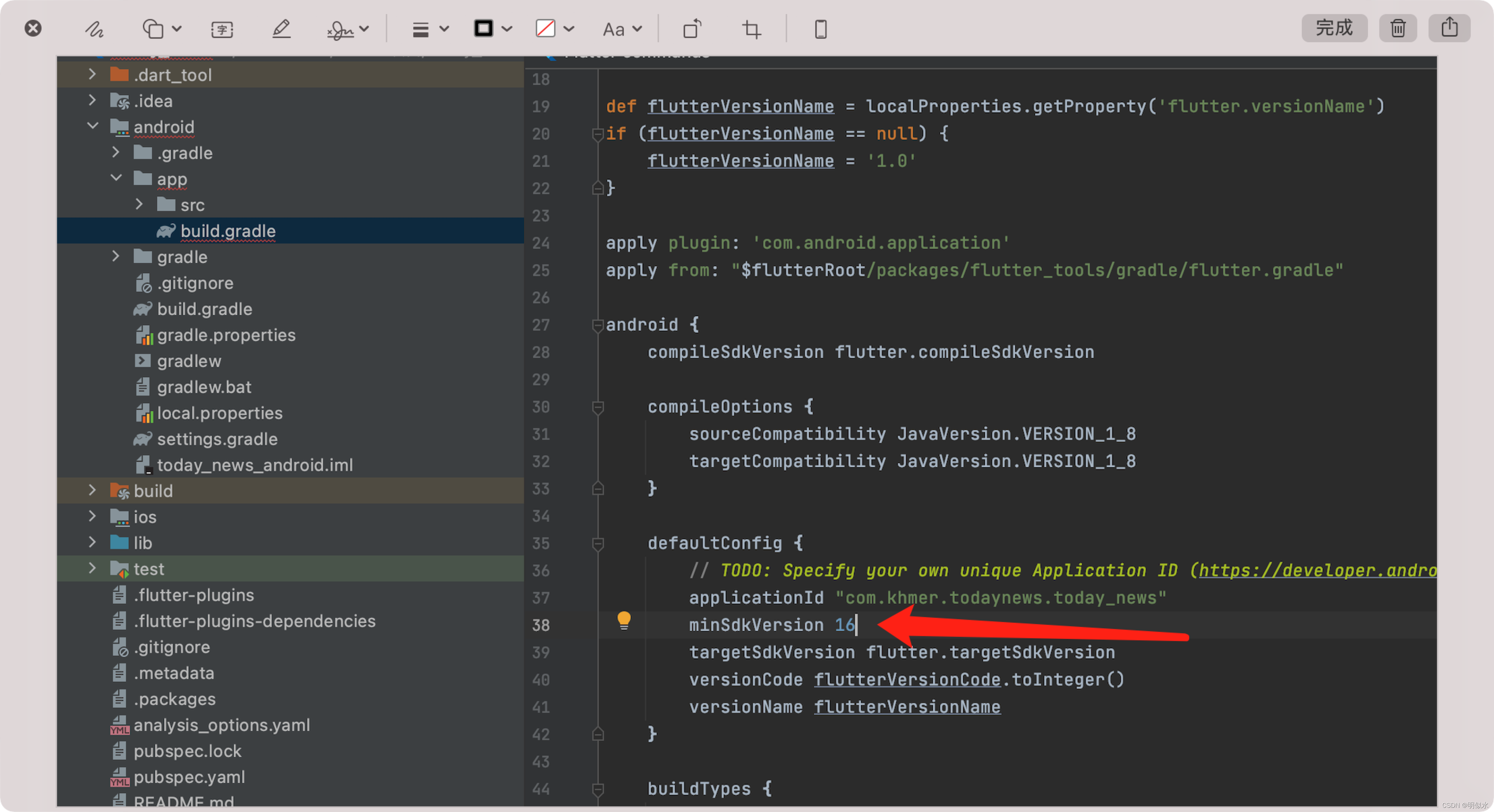Click the device annotate icon

point(821,29)
